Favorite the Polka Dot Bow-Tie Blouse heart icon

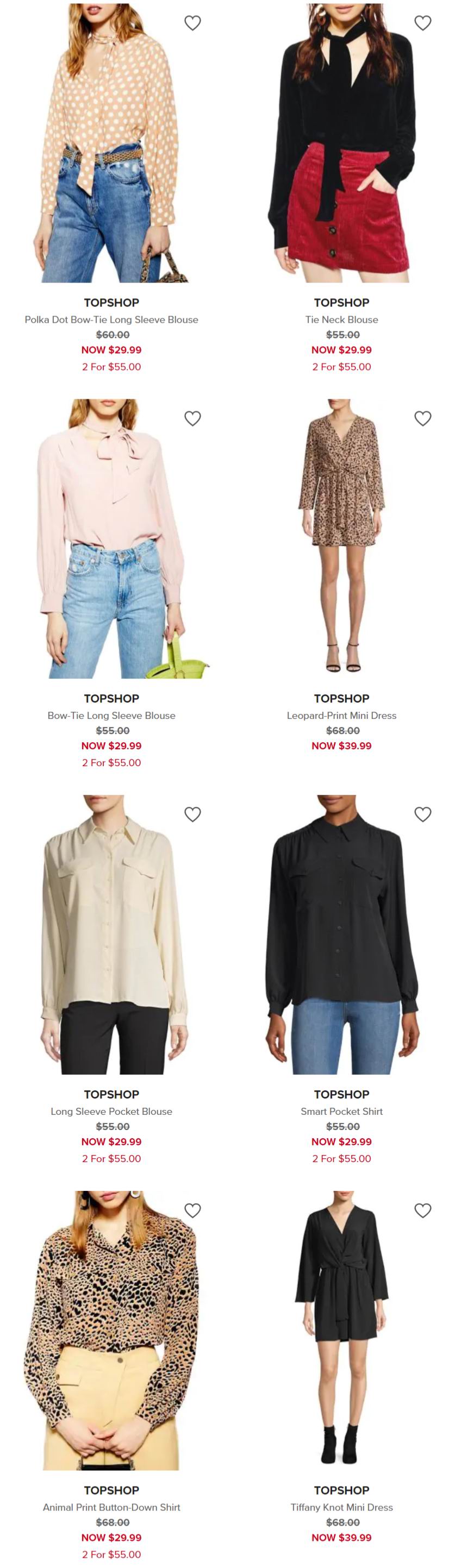click(x=192, y=22)
